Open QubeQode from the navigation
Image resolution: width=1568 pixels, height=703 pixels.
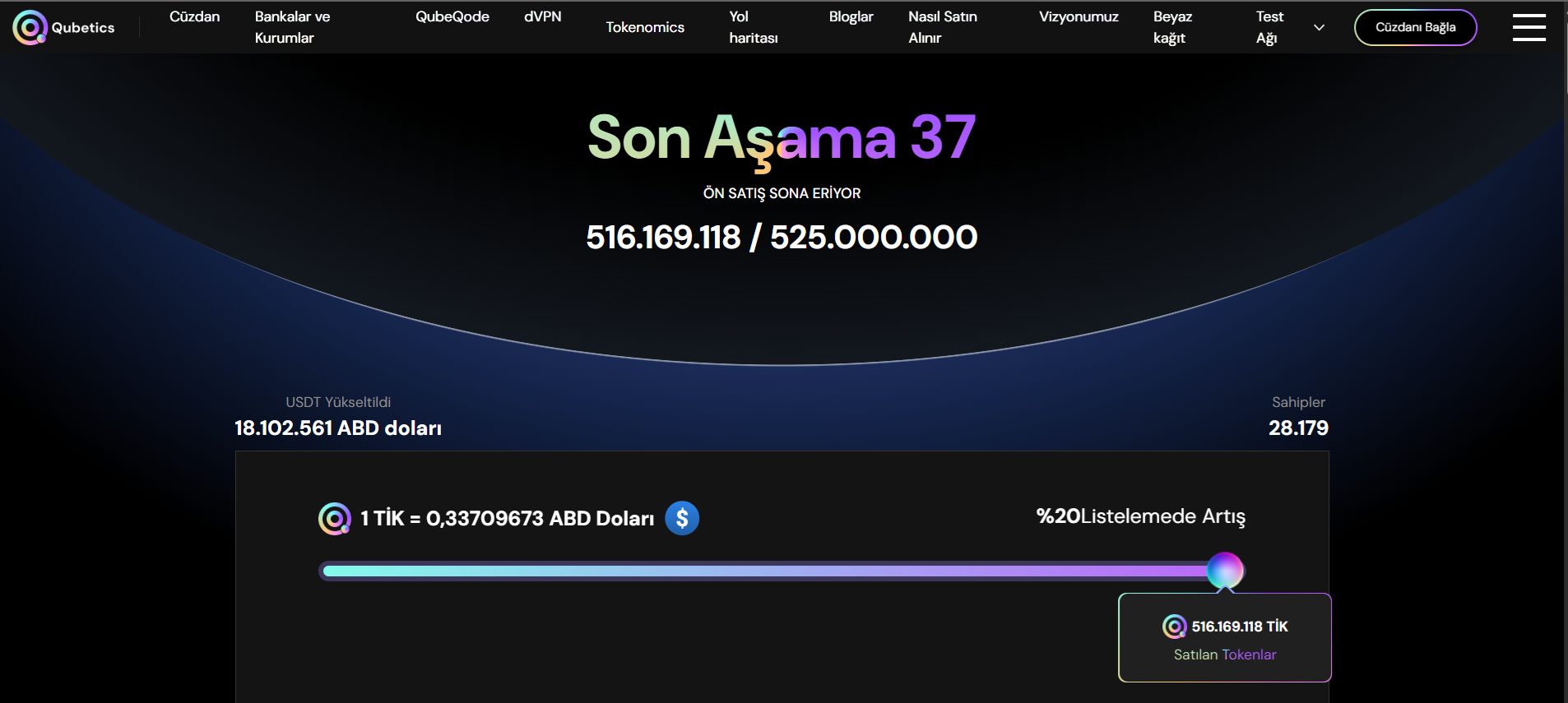click(x=452, y=16)
